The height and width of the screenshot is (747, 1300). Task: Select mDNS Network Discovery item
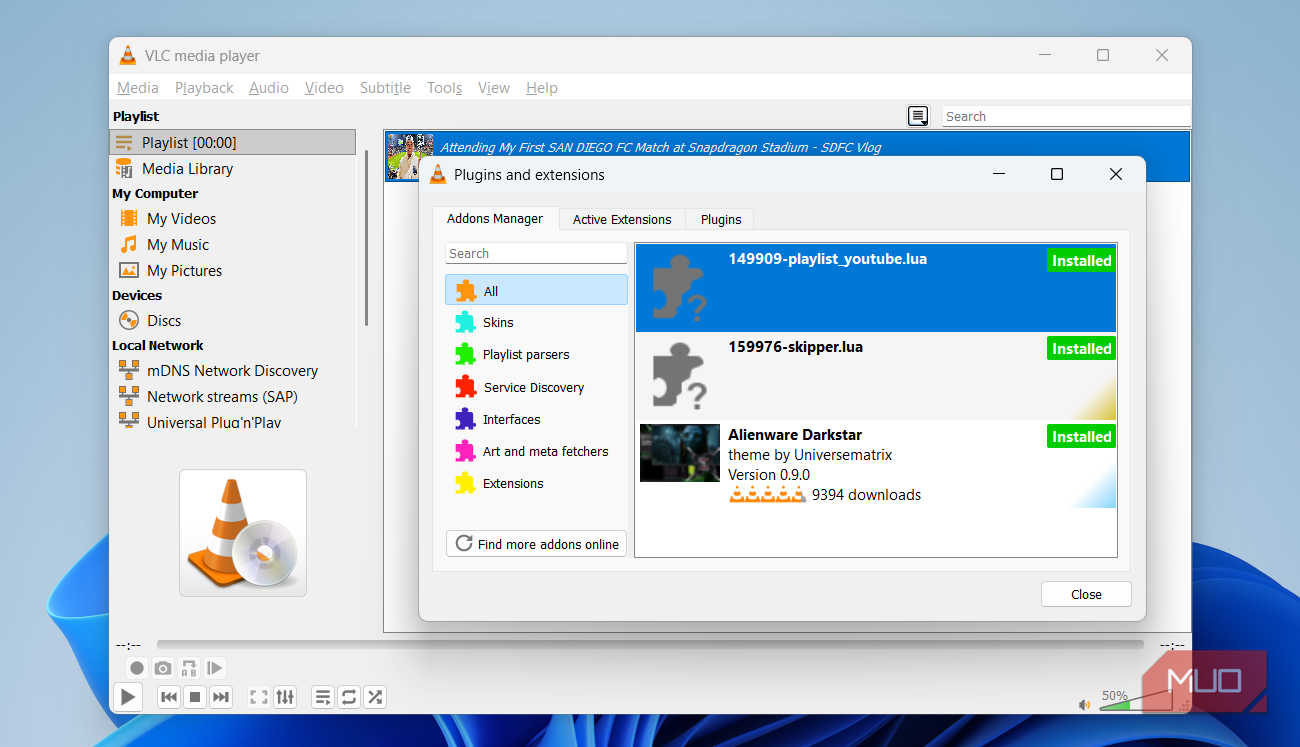pyautogui.click(x=233, y=370)
